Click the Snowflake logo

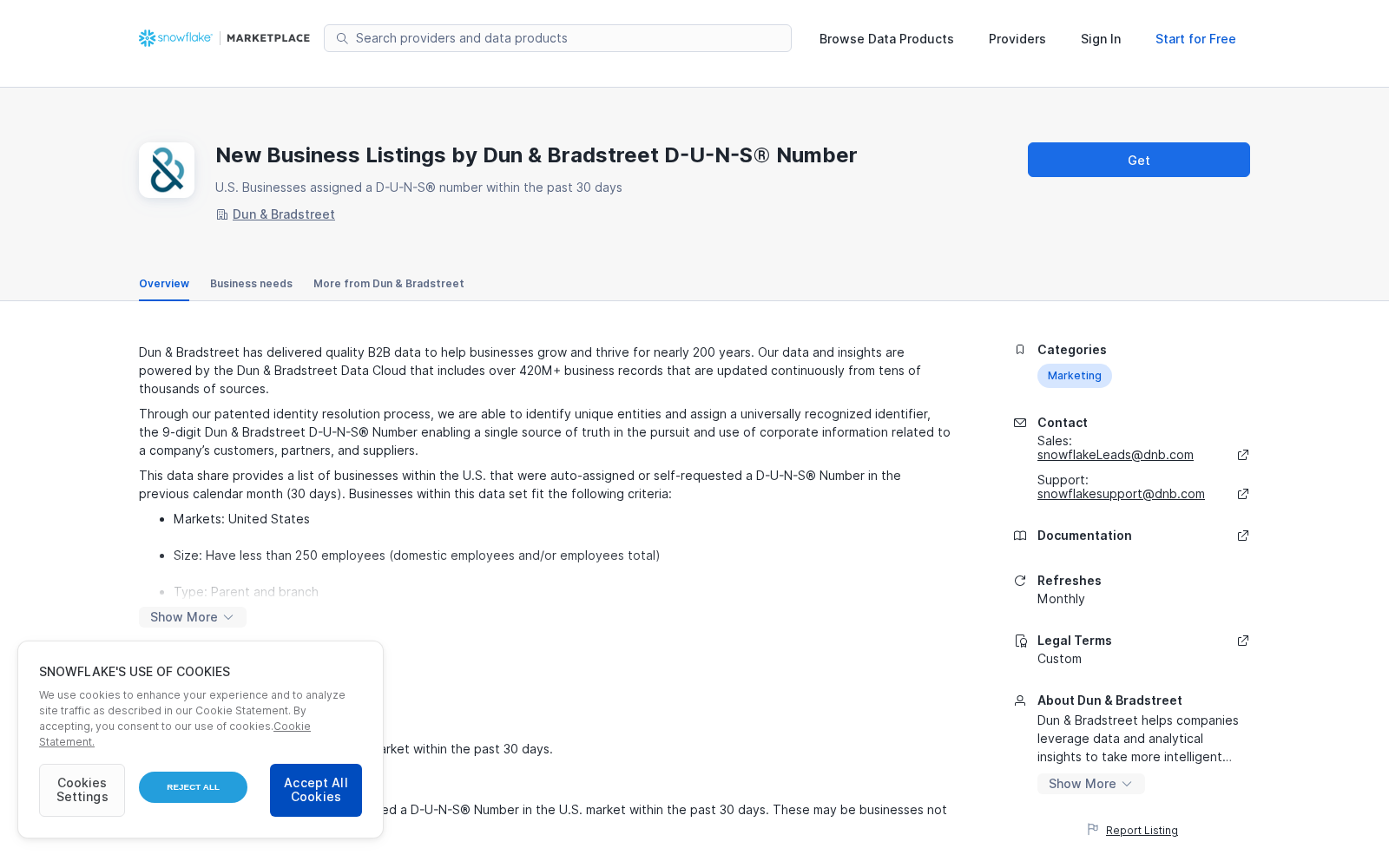(175, 38)
